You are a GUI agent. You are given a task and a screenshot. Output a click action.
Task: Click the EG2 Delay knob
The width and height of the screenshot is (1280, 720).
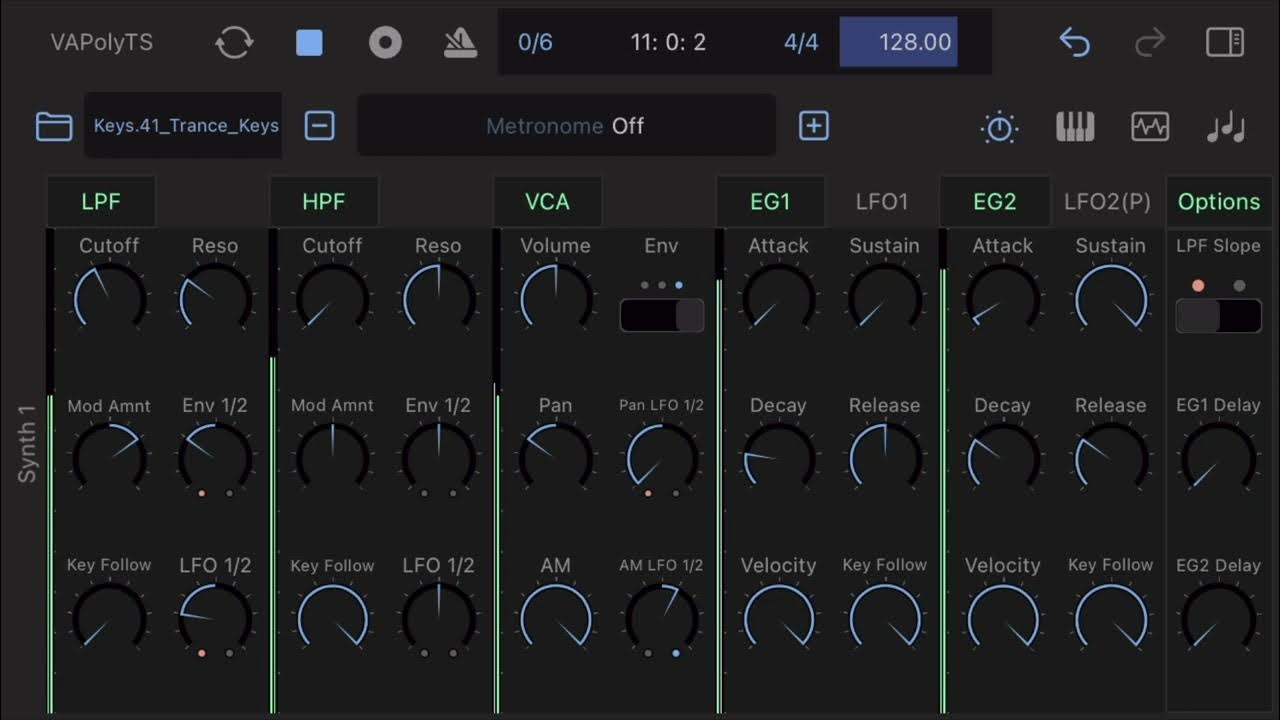[x=1218, y=618]
